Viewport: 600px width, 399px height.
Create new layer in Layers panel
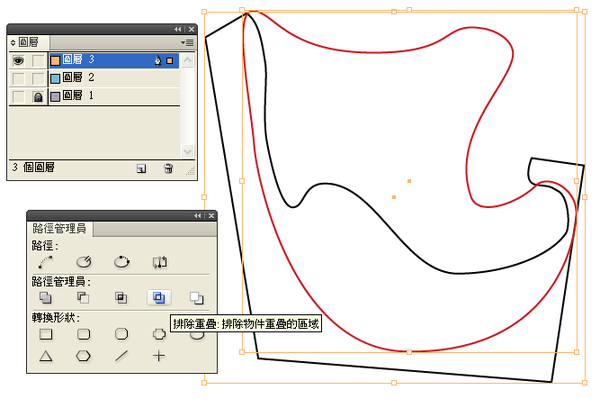[141, 169]
